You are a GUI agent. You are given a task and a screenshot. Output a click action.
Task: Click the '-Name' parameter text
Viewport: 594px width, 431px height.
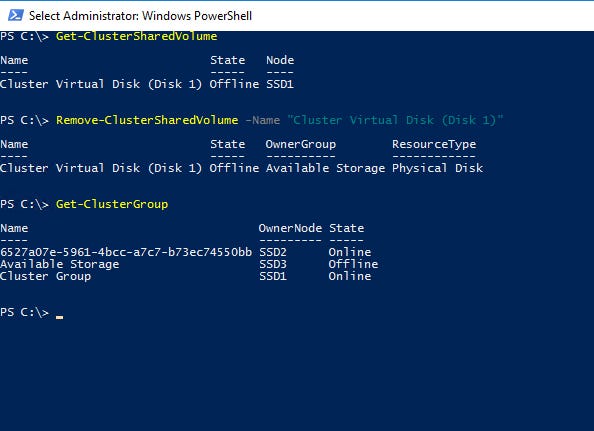pos(263,120)
